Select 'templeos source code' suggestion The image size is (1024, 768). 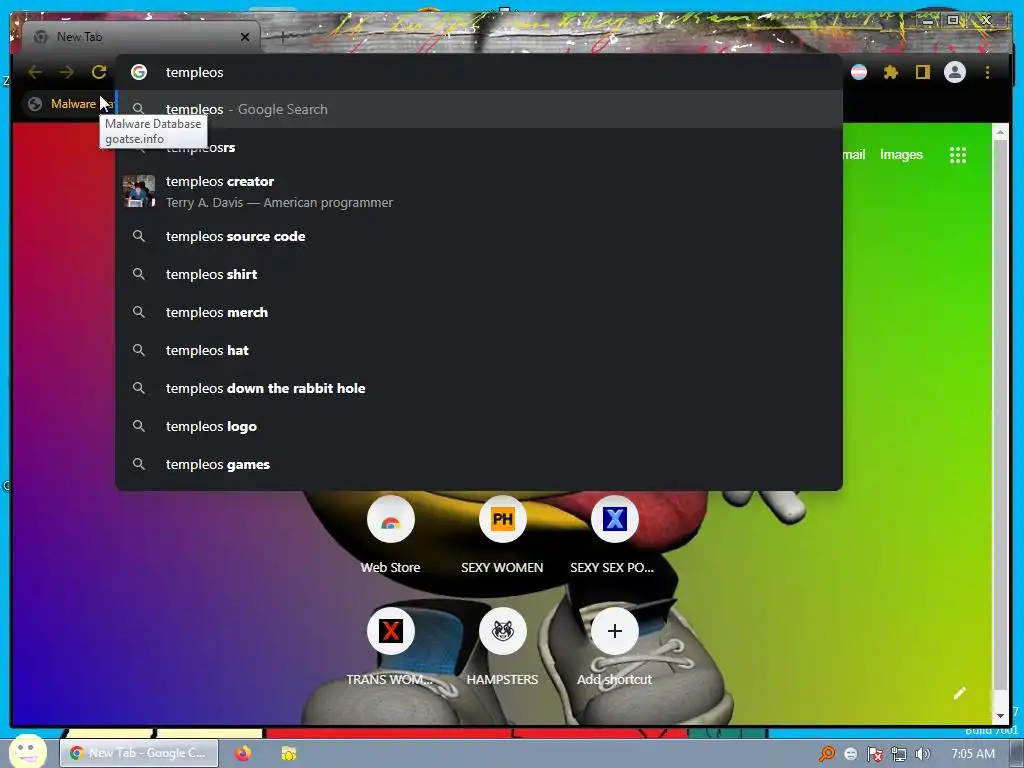tap(479, 236)
